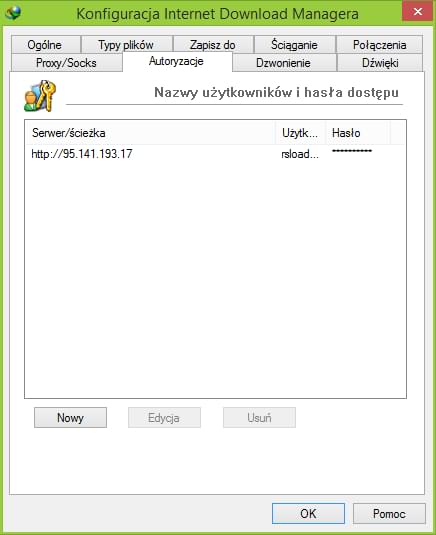Open the Ogólne tab
436x535 pixels.
click(x=45, y=45)
